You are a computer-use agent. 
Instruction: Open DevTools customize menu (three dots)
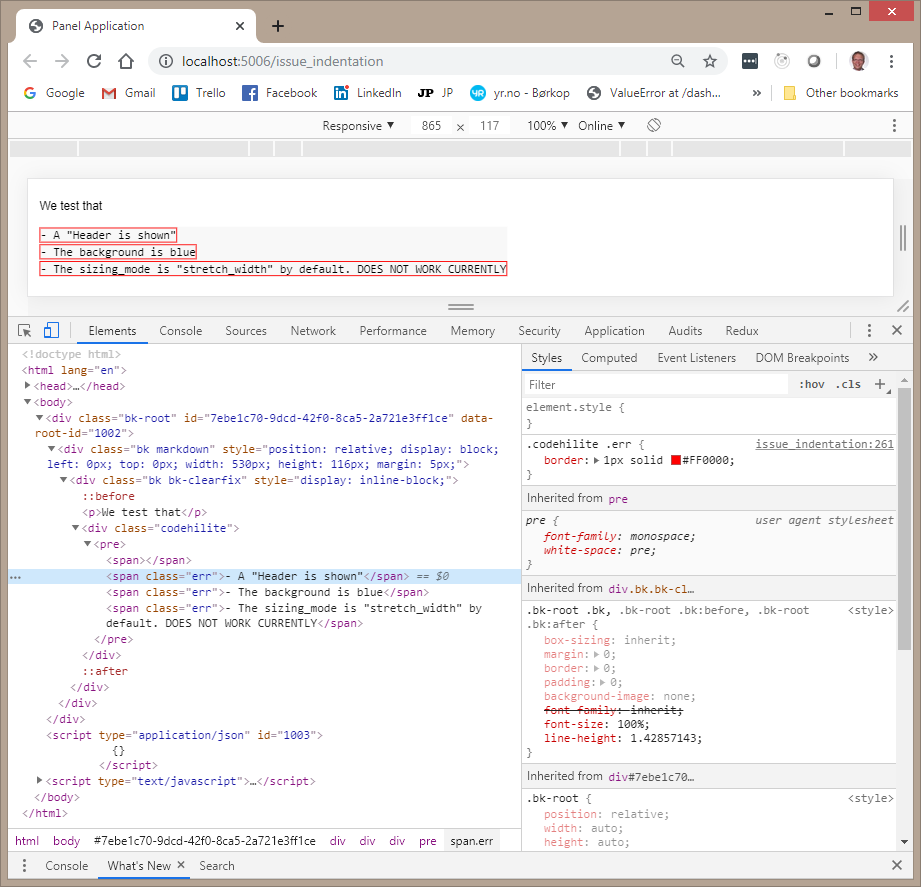pyautogui.click(x=869, y=330)
